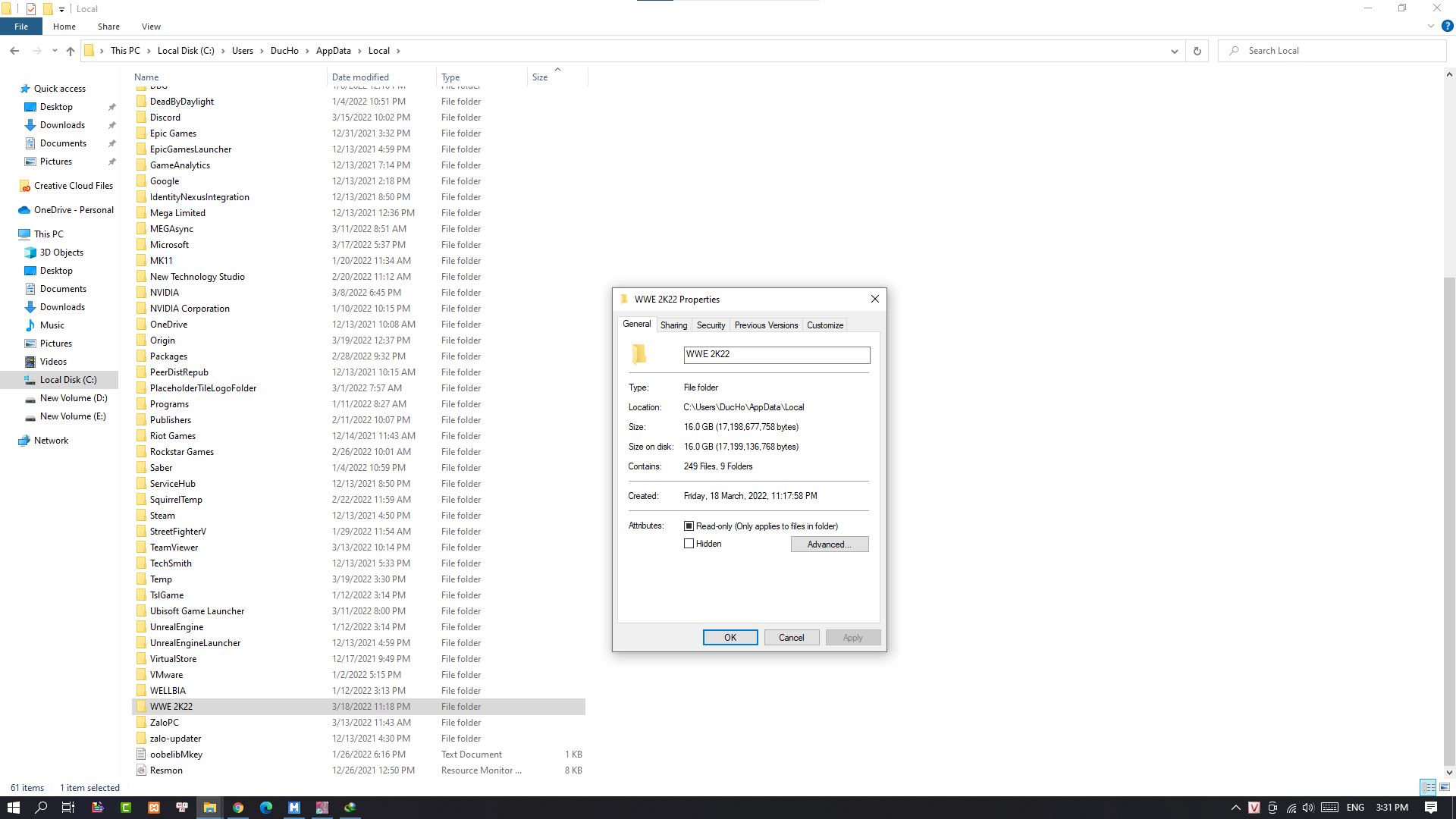The width and height of the screenshot is (1456, 819).
Task: Click the Security tab in Properties
Action: 710,325
